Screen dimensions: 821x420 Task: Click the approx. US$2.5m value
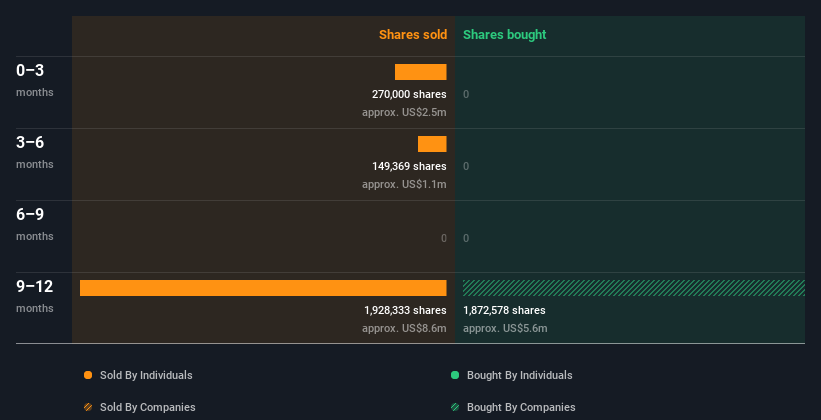coord(404,112)
